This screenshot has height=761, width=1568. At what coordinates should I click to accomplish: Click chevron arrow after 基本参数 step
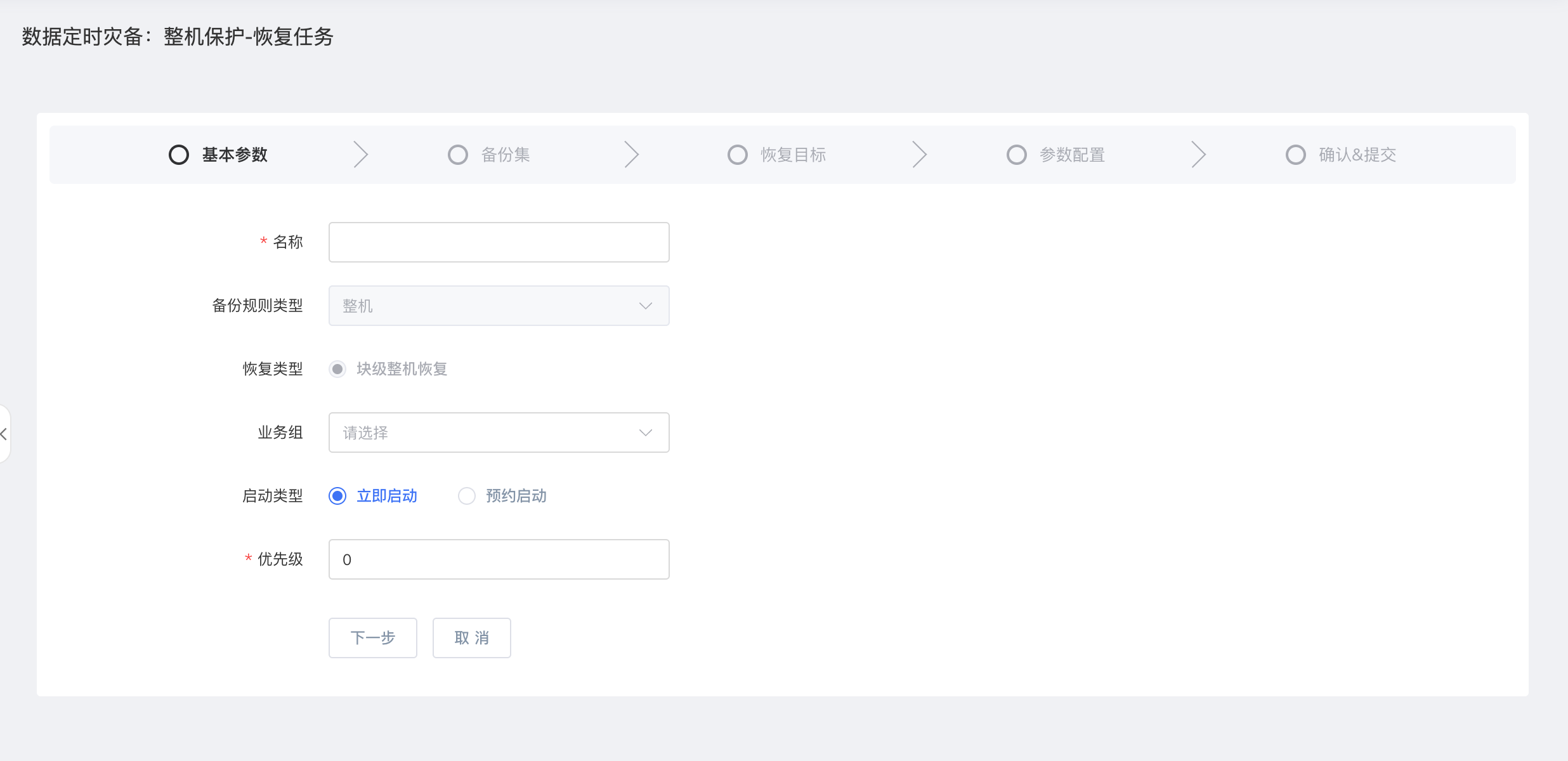point(361,155)
